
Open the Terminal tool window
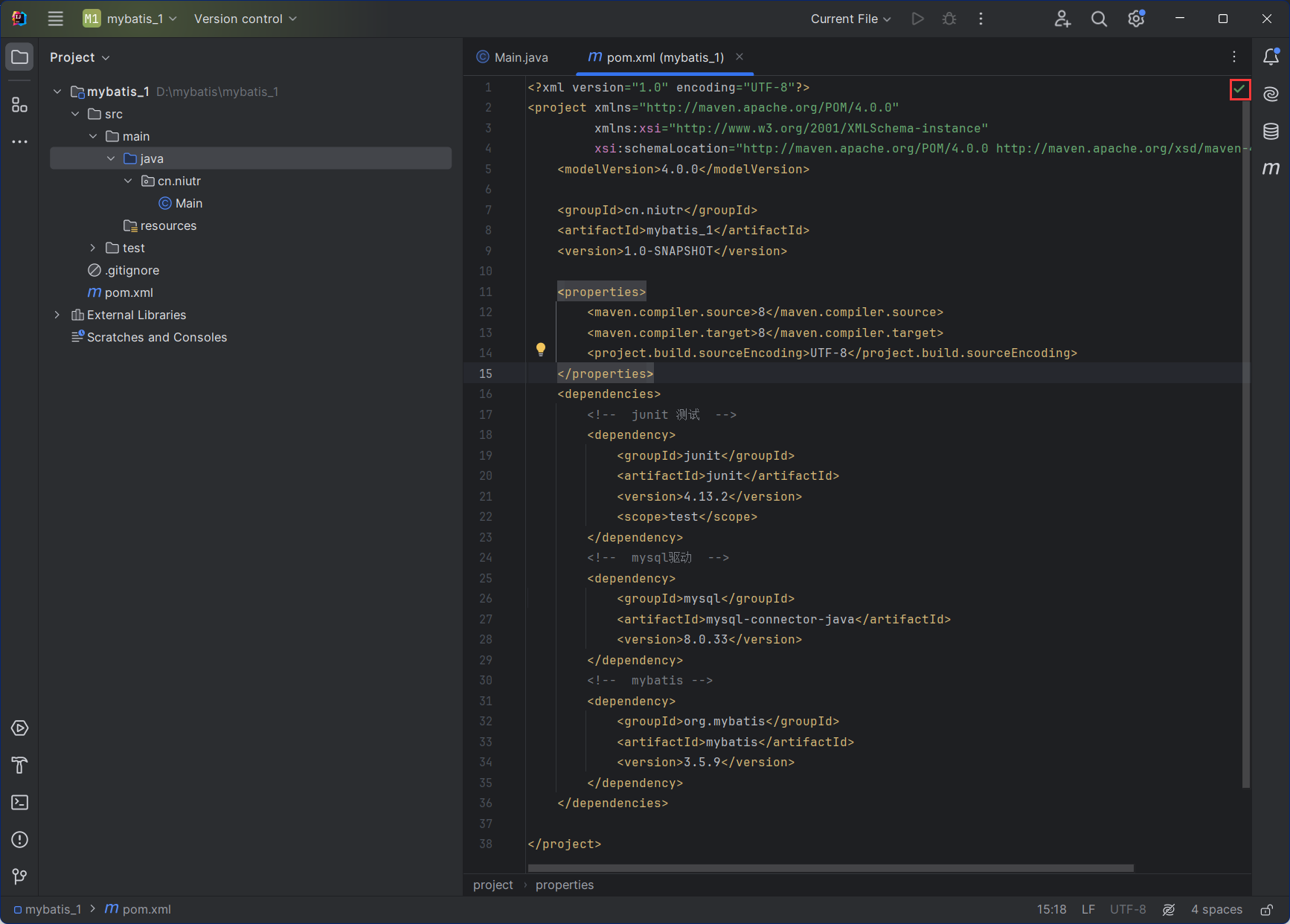coord(20,803)
